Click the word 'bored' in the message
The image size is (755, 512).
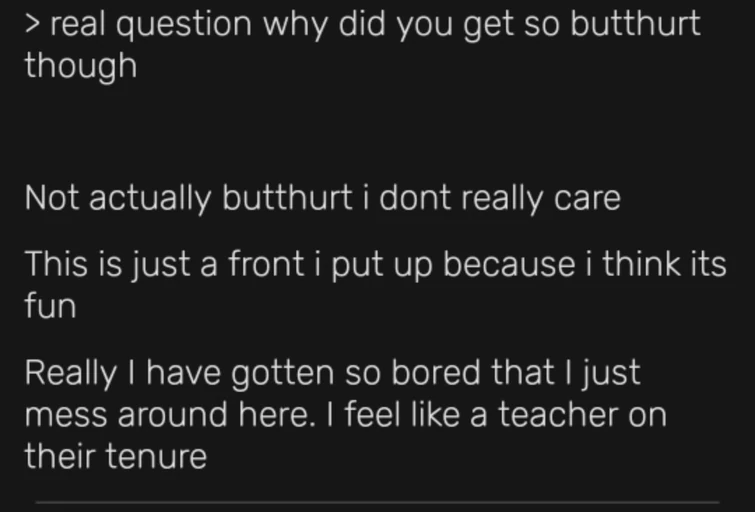click(x=435, y=373)
